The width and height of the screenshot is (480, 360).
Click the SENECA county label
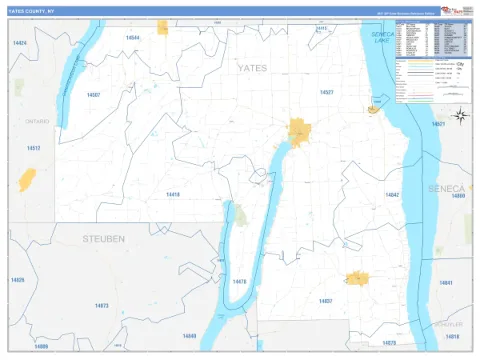point(447,189)
